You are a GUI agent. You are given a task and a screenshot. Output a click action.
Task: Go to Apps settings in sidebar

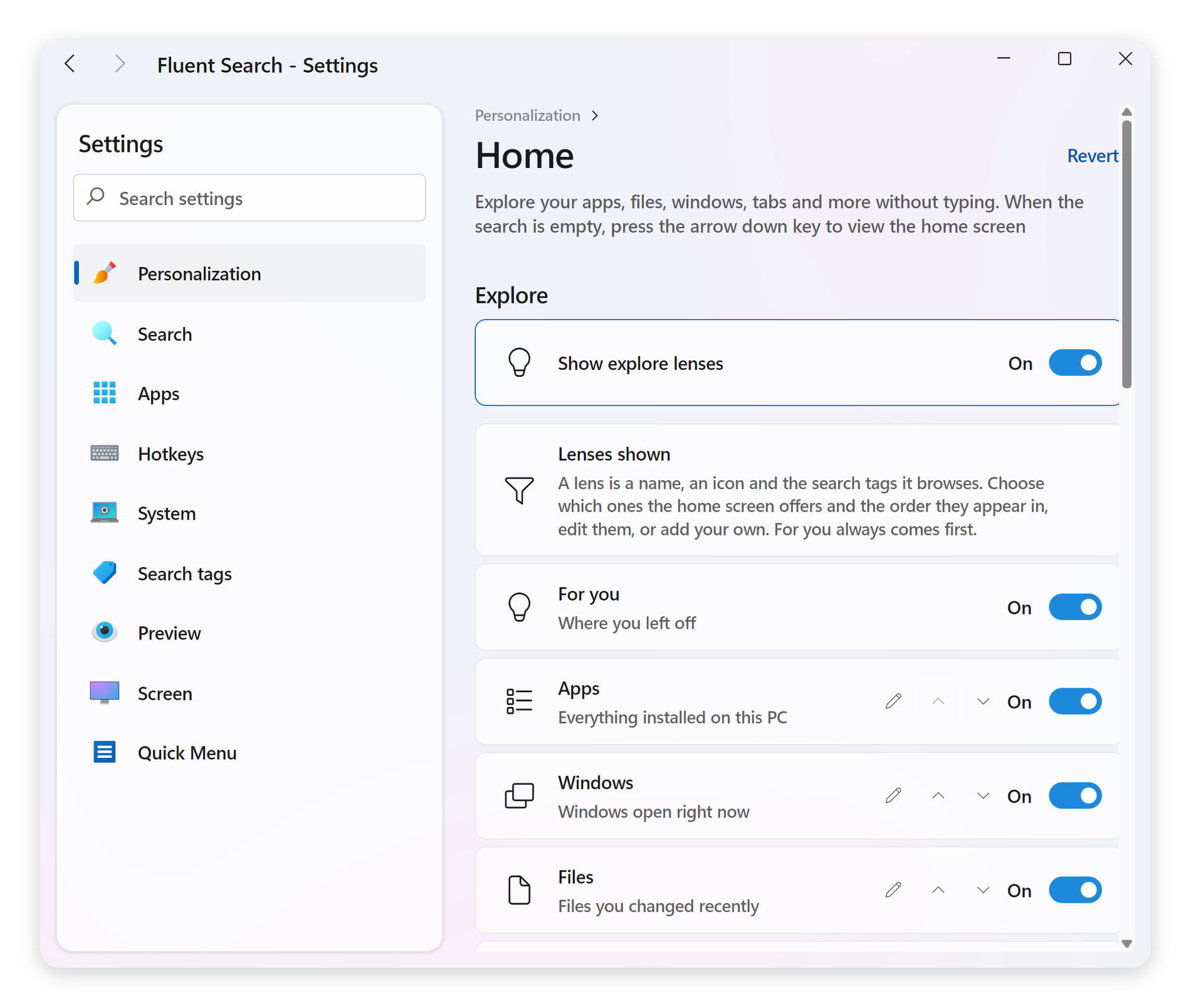tap(249, 393)
